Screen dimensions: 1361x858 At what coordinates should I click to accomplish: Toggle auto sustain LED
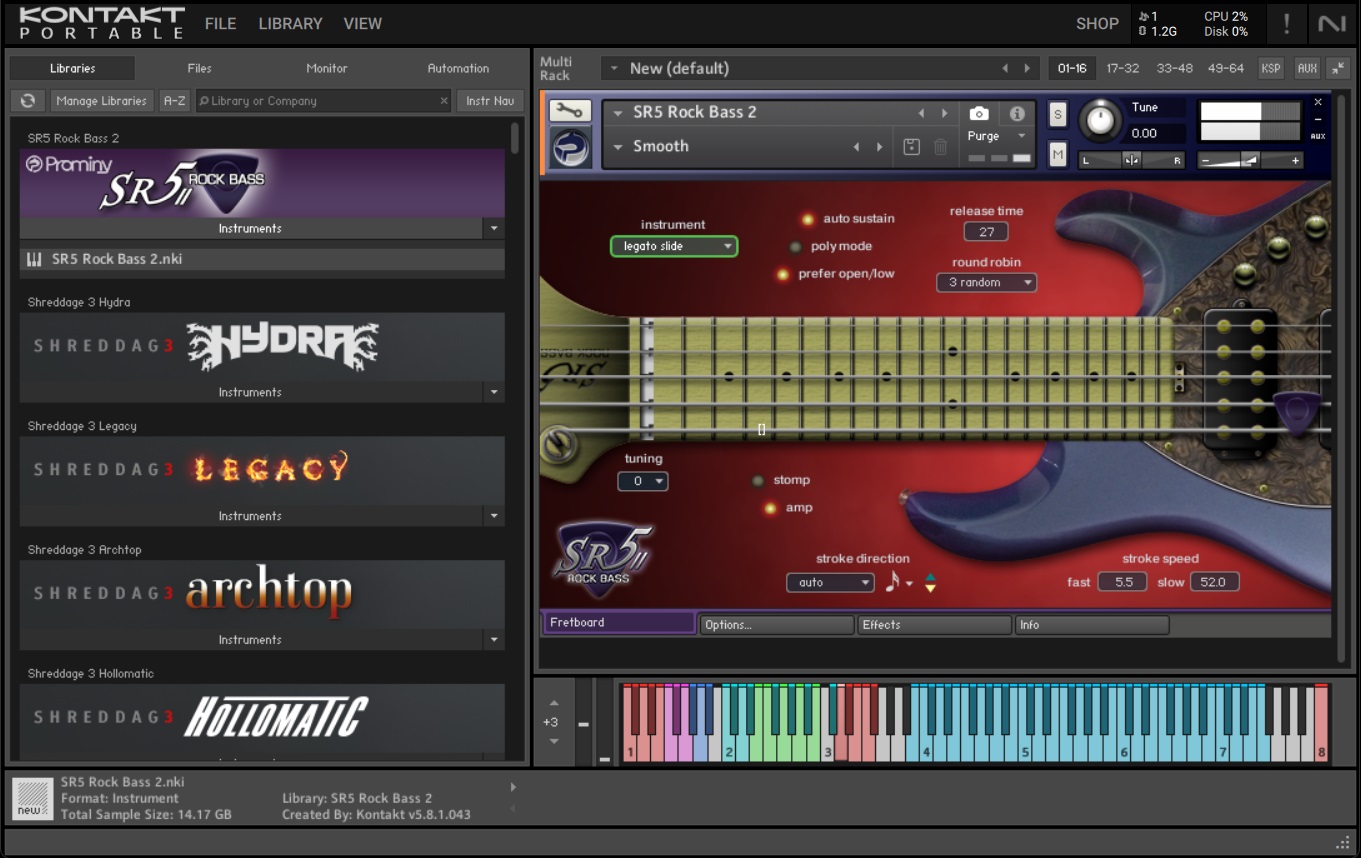tap(808, 219)
